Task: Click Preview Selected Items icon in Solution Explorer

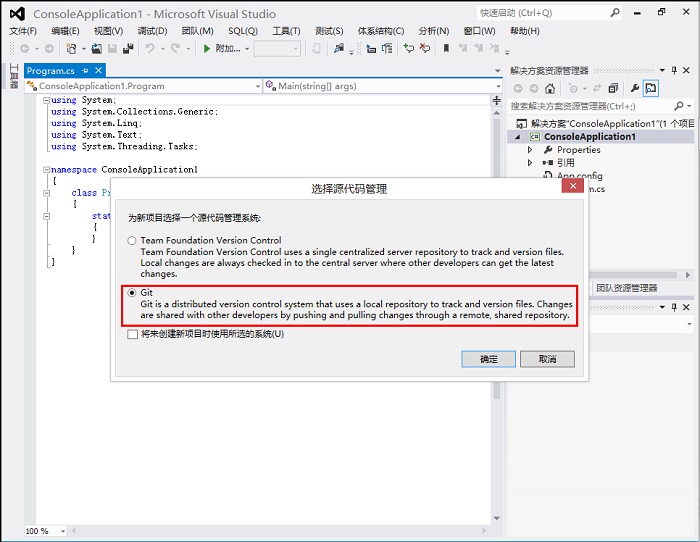Action: 651,88
